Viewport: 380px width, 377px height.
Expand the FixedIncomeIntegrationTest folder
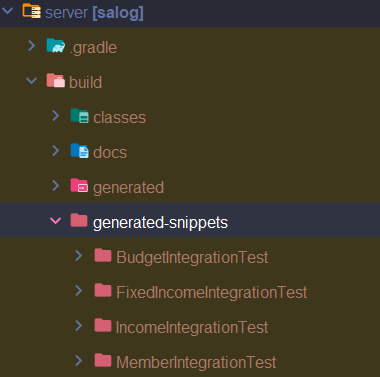click(x=79, y=291)
